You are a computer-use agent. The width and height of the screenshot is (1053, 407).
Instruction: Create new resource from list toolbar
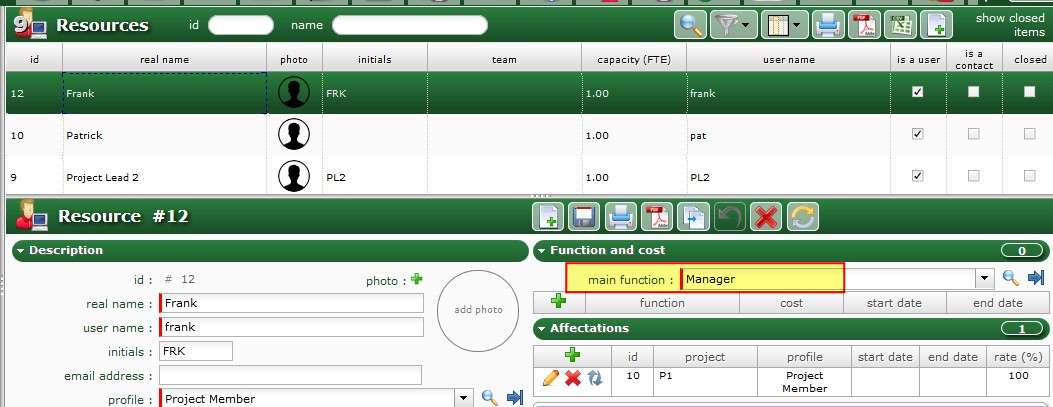[937, 26]
